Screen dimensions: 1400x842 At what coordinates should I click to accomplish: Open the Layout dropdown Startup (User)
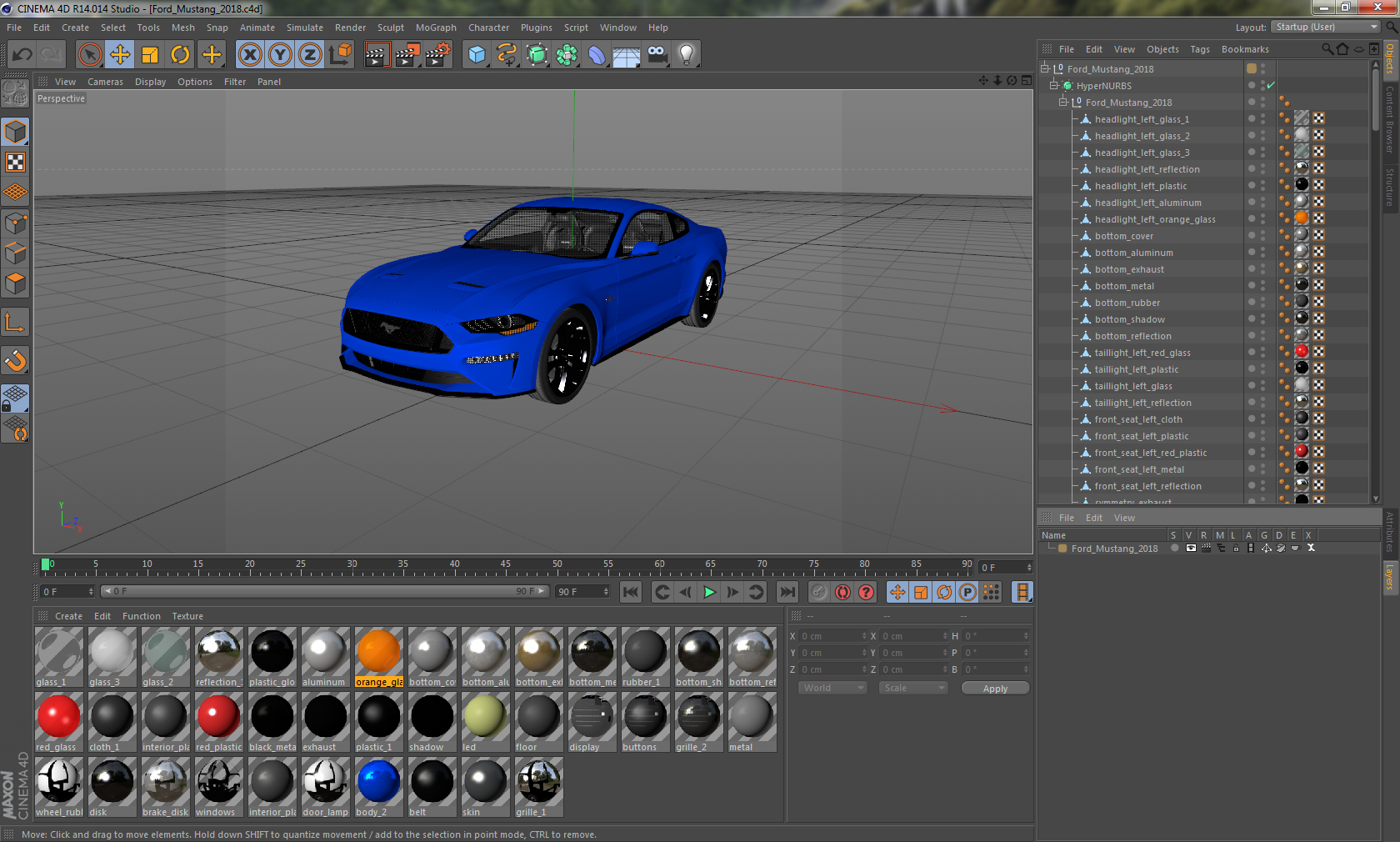tap(1327, 27)
